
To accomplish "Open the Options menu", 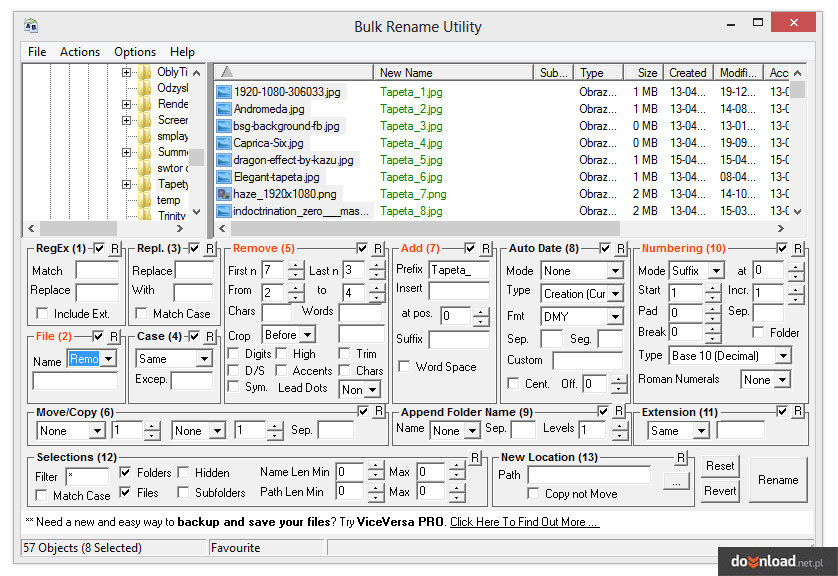I will 135,52.
